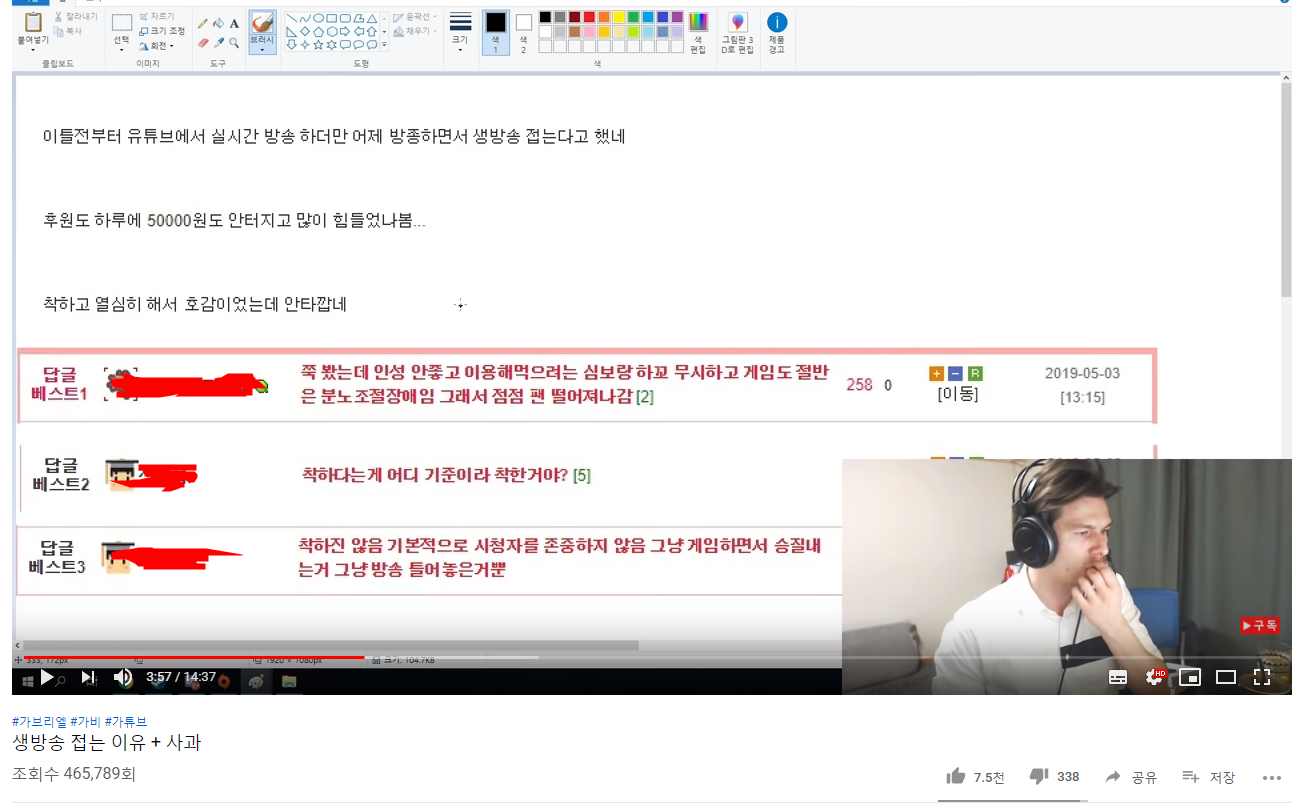
Task: Click 크기 조정 resize command
Action: [162, 31]
